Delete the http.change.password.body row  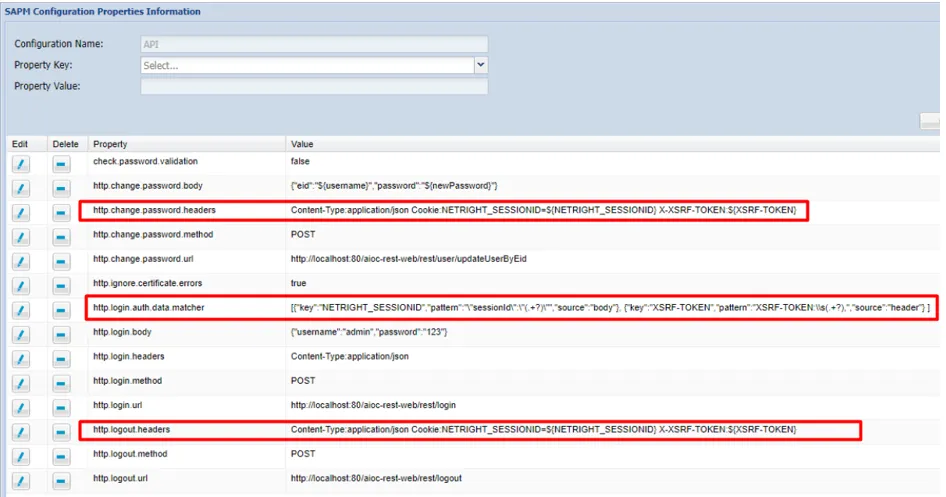(61, 188)
